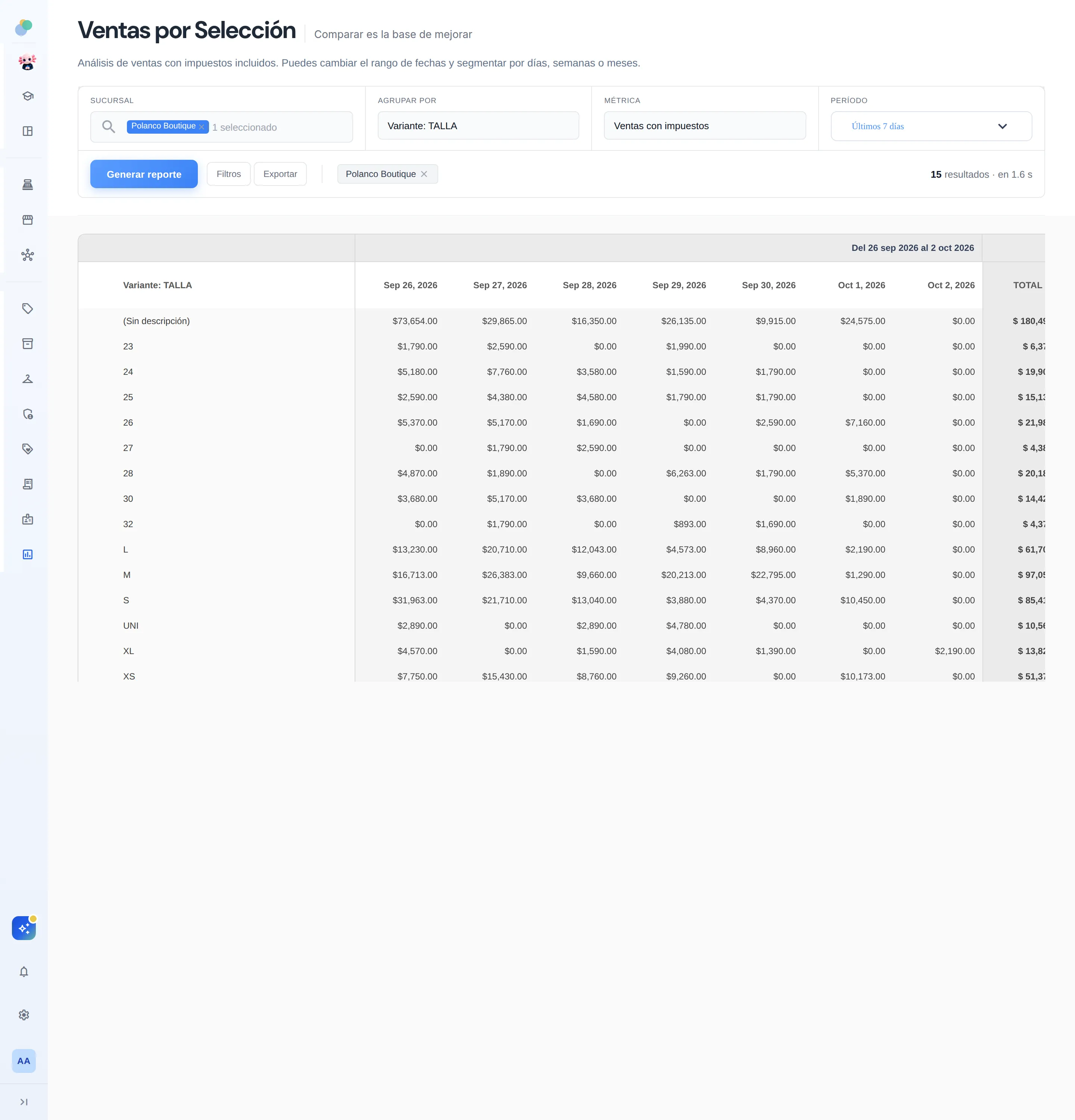The height and width of the screenshot is (1120, 1075).
Task: Click the $10,173.00 cell in XS row
Action: click(x=863, y=676)
